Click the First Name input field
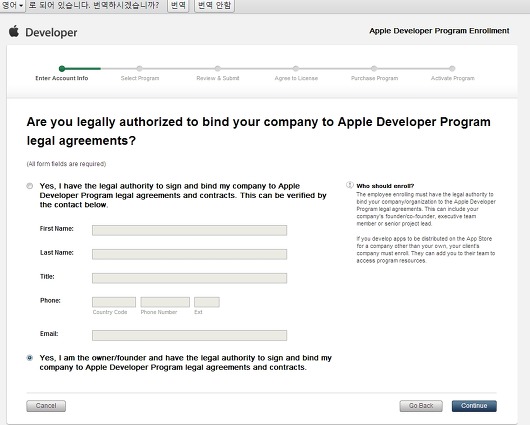 tap(189, 230)
